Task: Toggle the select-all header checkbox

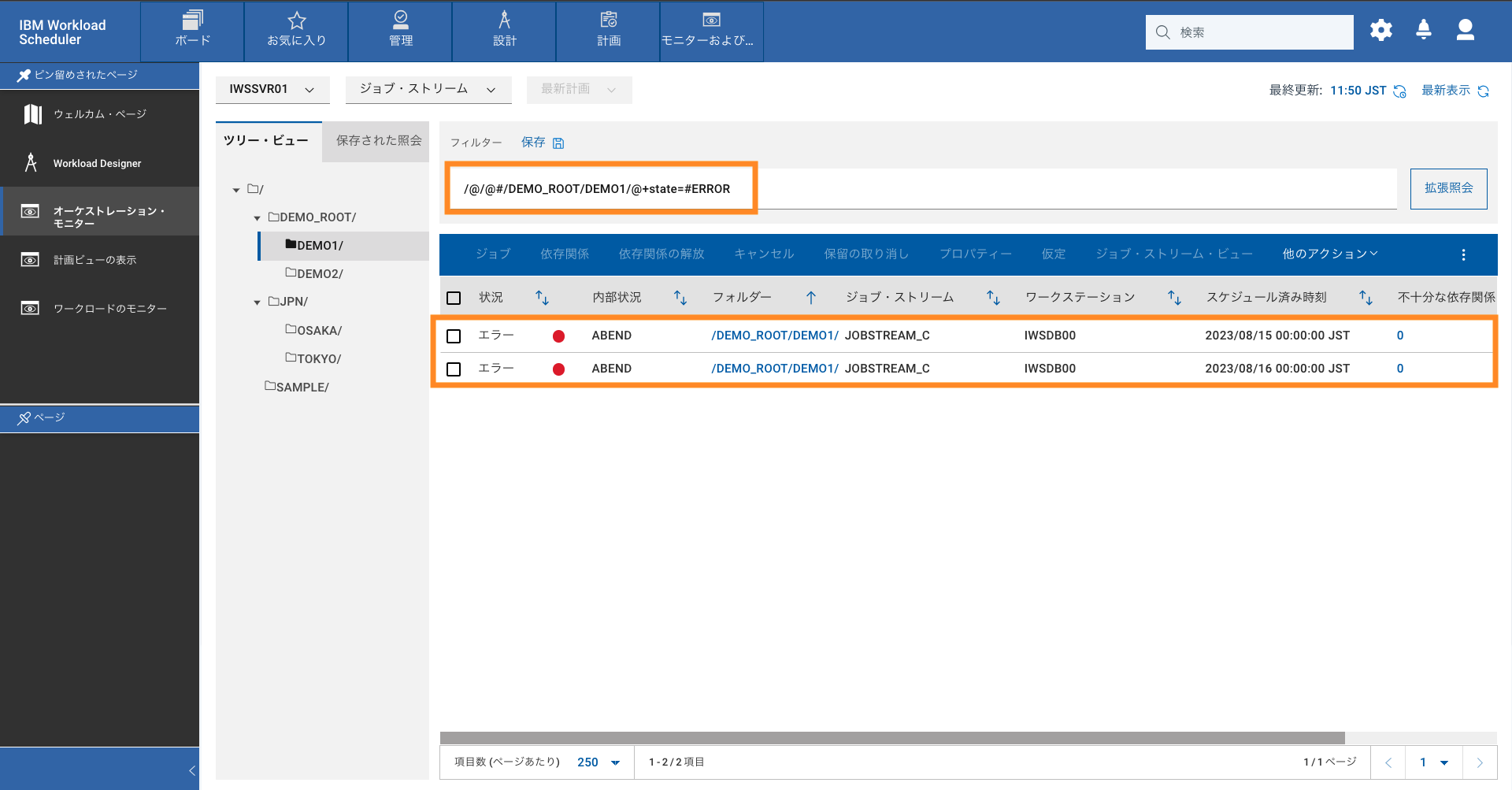Action: [454, 298]
